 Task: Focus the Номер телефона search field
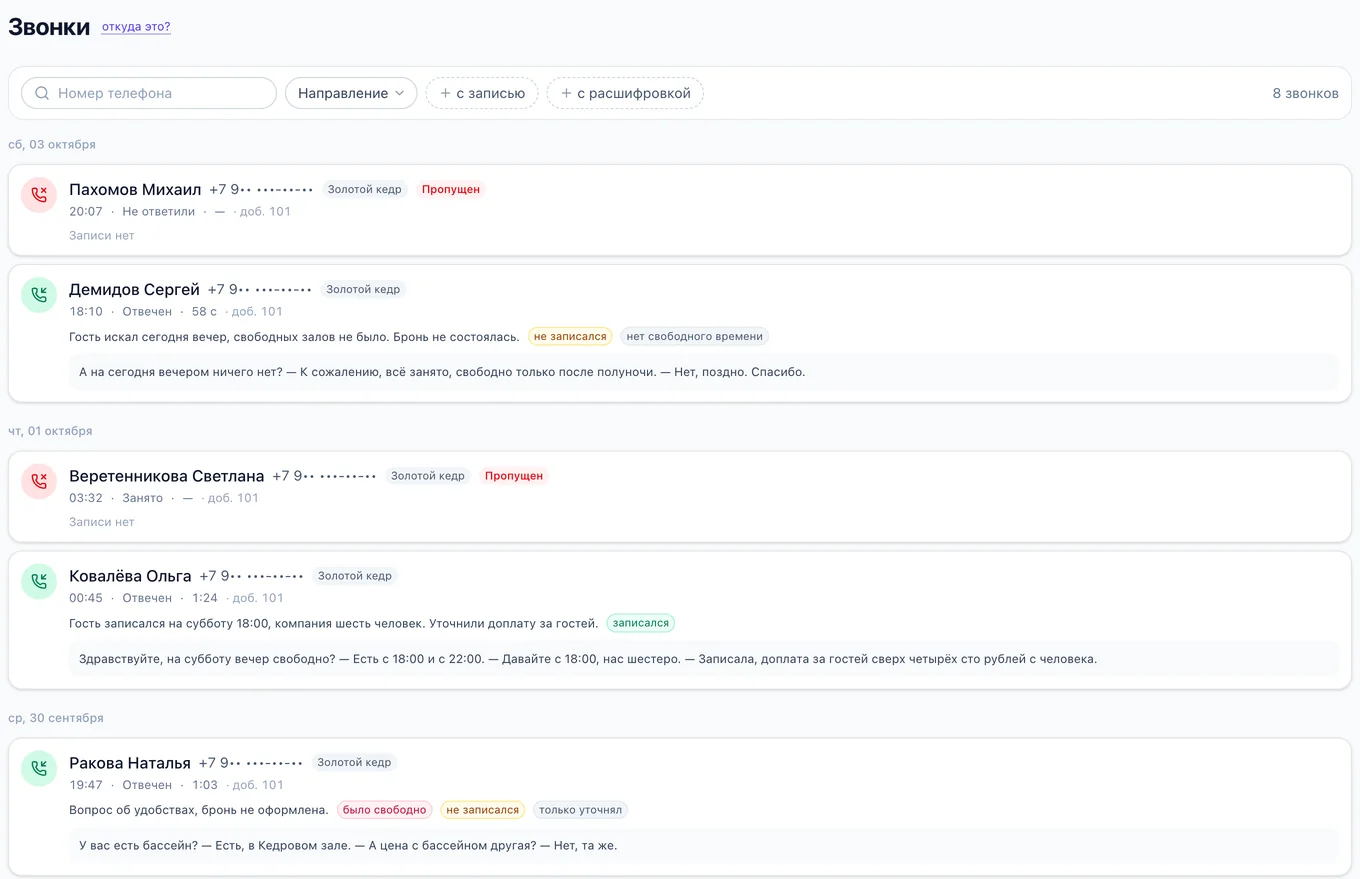[149, 93]
